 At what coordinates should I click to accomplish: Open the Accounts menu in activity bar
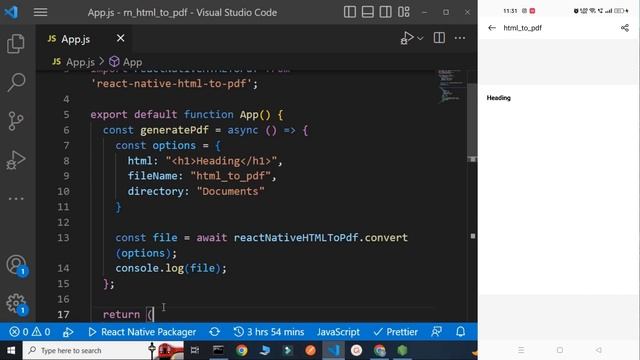coord(16,265)
